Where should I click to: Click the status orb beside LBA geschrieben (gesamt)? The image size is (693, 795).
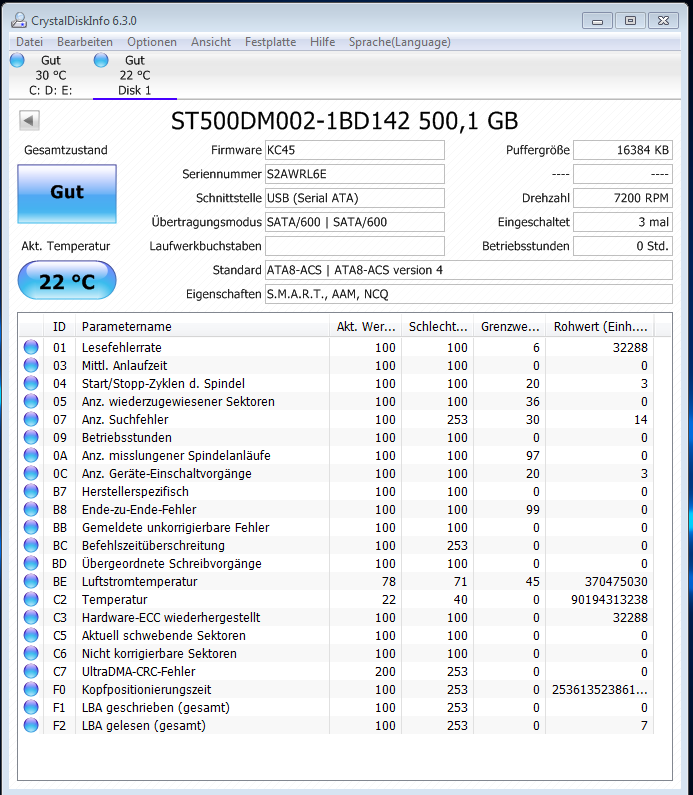[31, 707]
